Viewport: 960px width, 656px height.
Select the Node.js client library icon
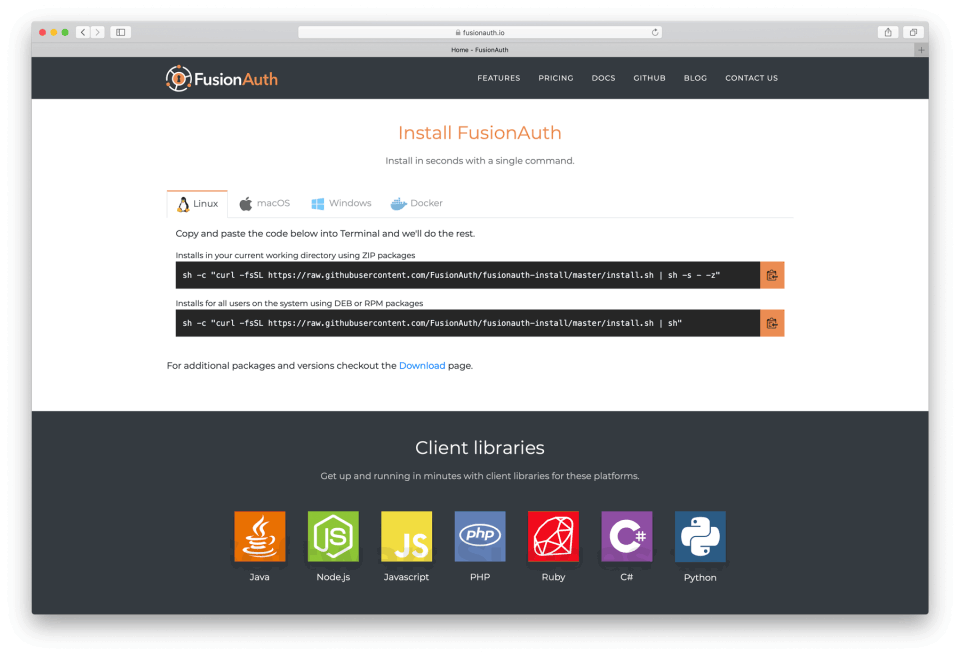[333, 536]
